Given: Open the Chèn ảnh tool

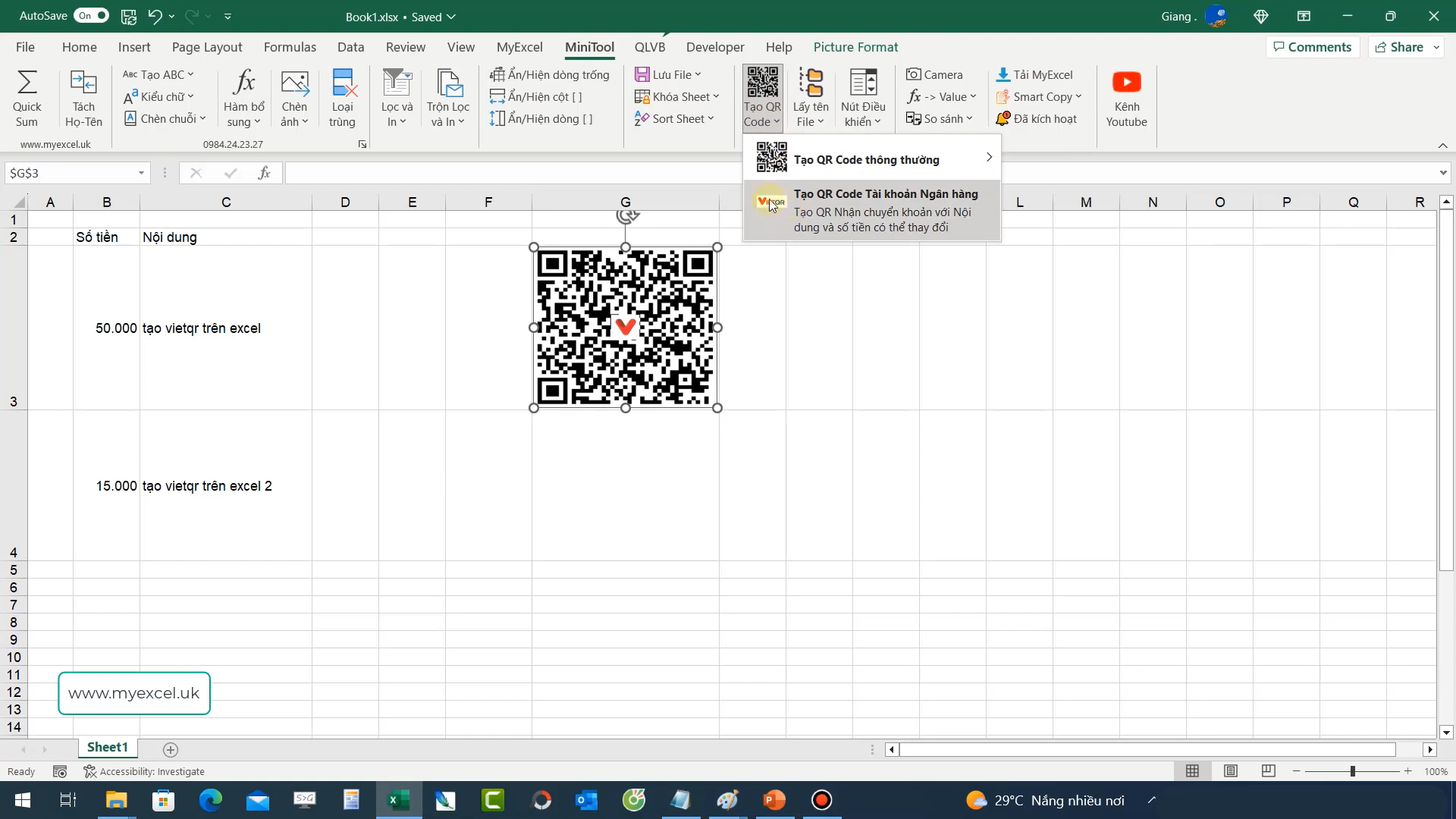Looking at the screenshot, I should (x=295, y=97).
